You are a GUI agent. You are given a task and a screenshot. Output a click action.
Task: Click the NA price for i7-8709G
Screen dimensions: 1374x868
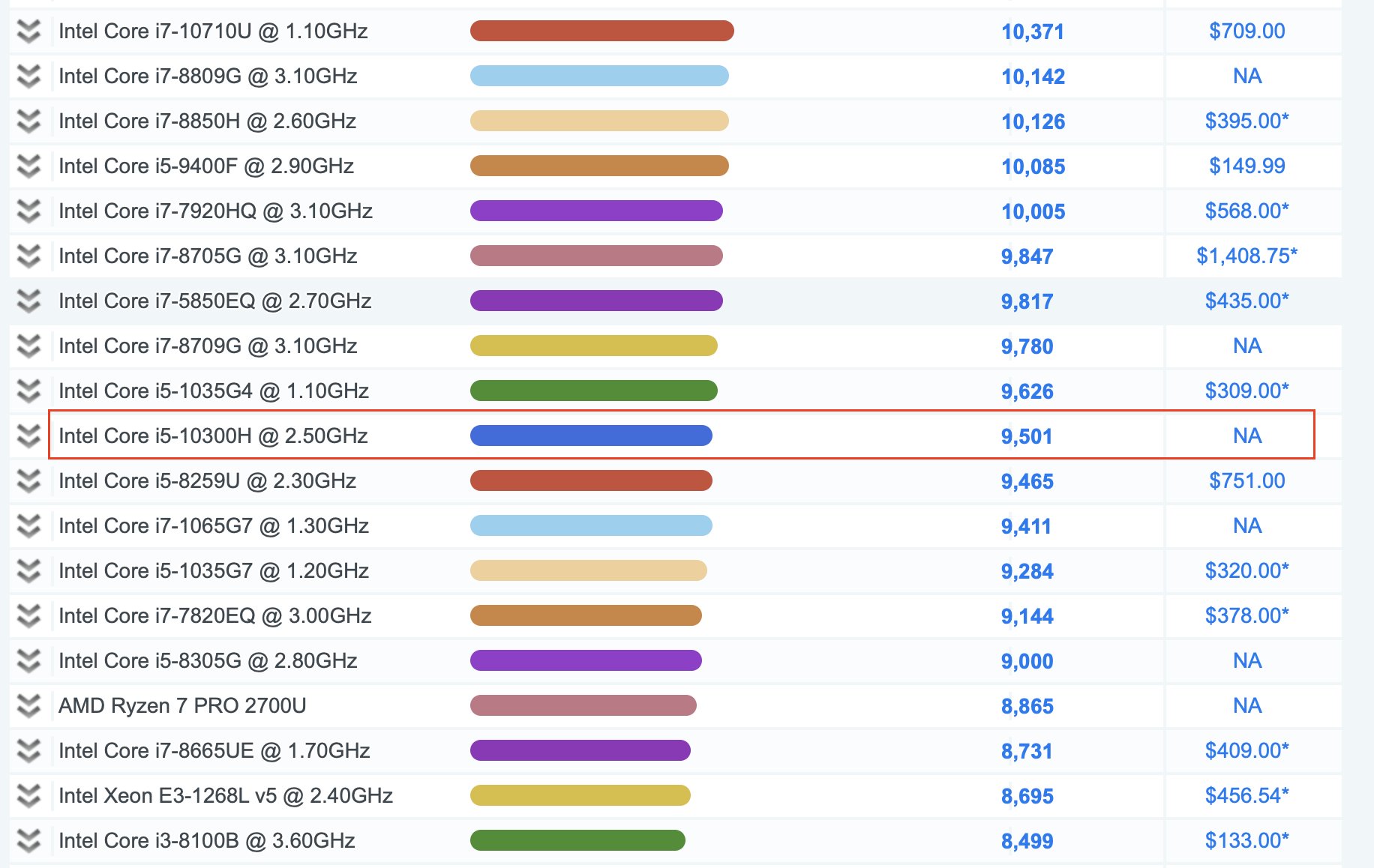tap(1247, 346)
